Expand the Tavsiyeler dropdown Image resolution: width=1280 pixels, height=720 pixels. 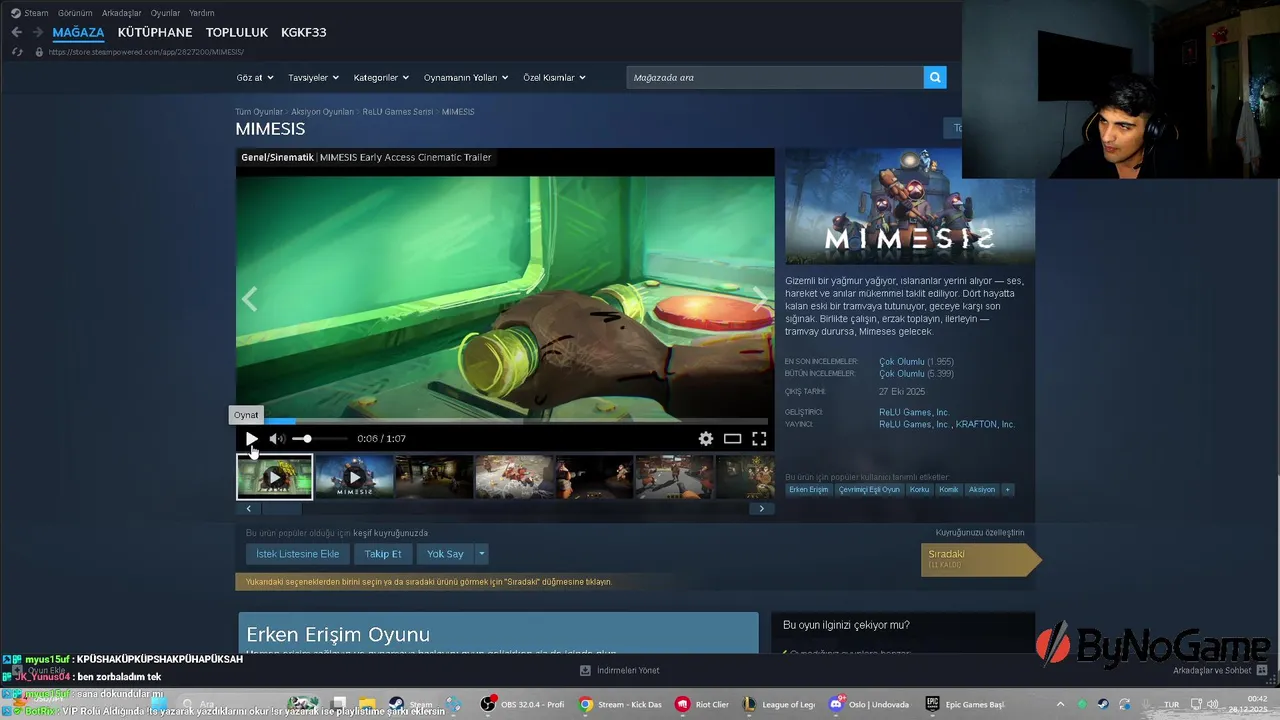coord(314,77)
